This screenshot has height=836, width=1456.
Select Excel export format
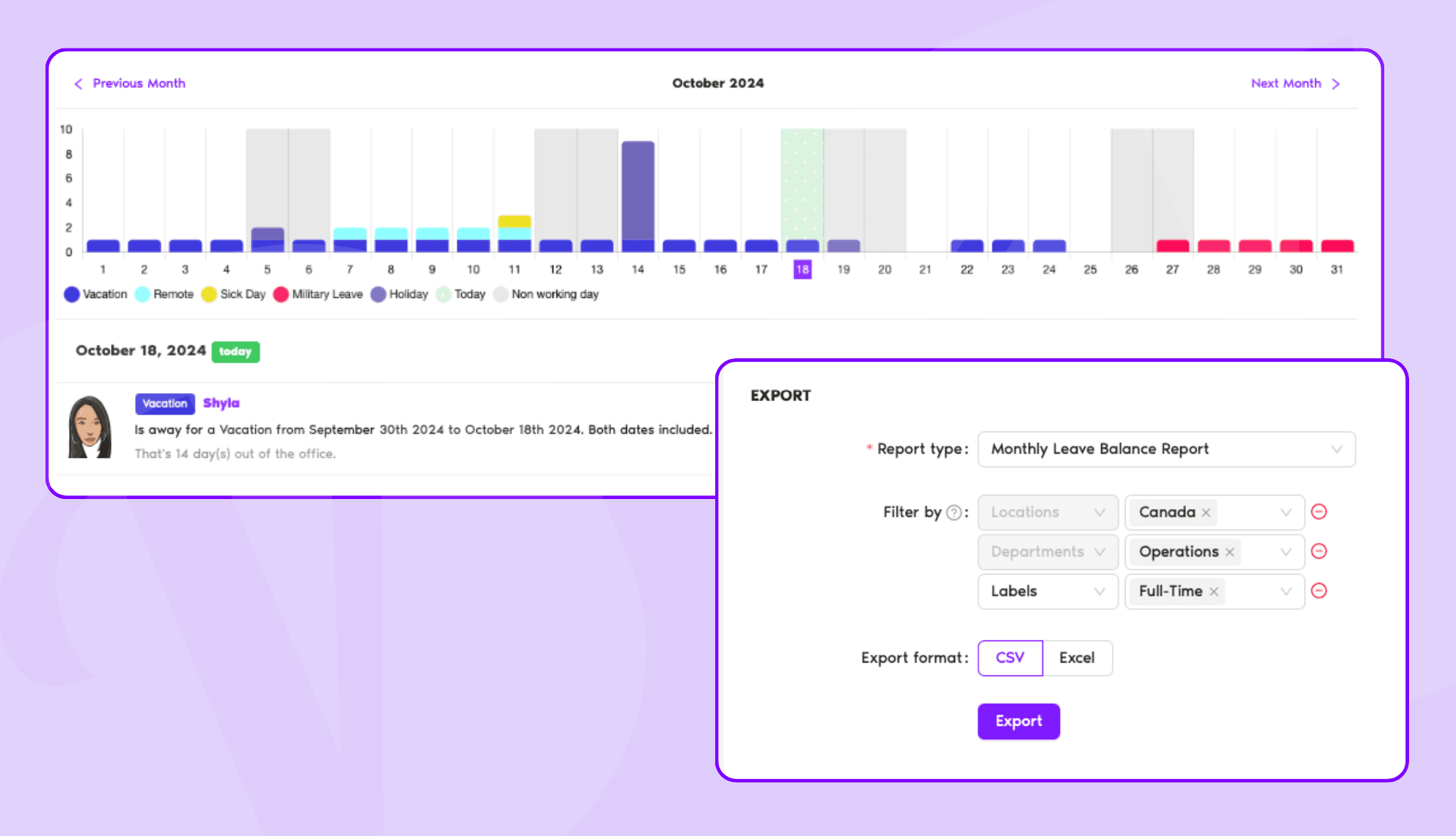click(1077, 658)
